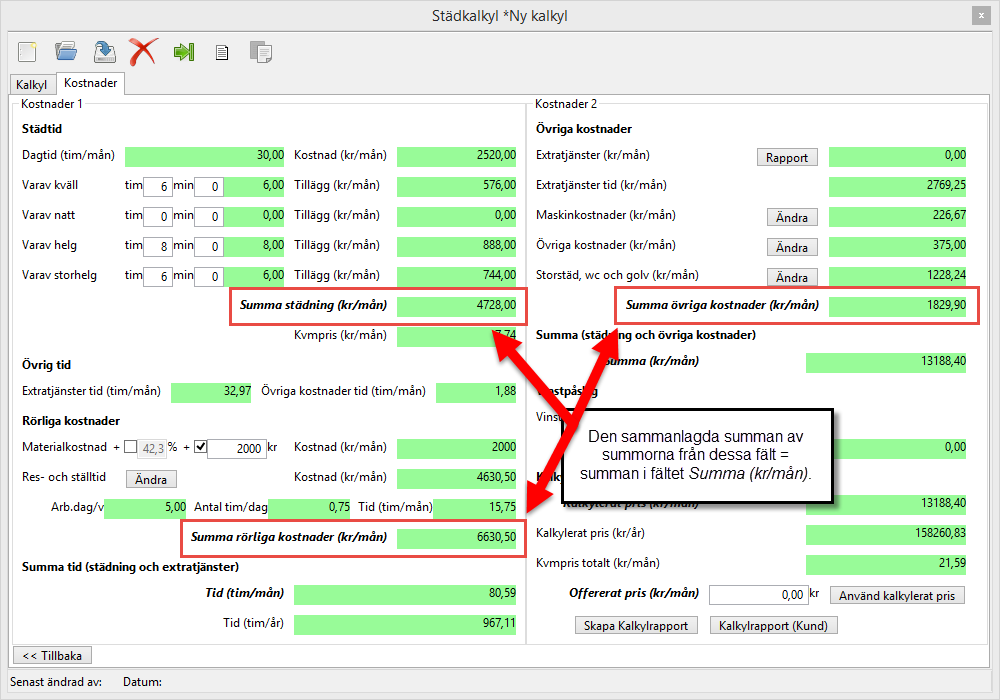
Task: Click the green arrow exit icon
Action: click(183, 51)
